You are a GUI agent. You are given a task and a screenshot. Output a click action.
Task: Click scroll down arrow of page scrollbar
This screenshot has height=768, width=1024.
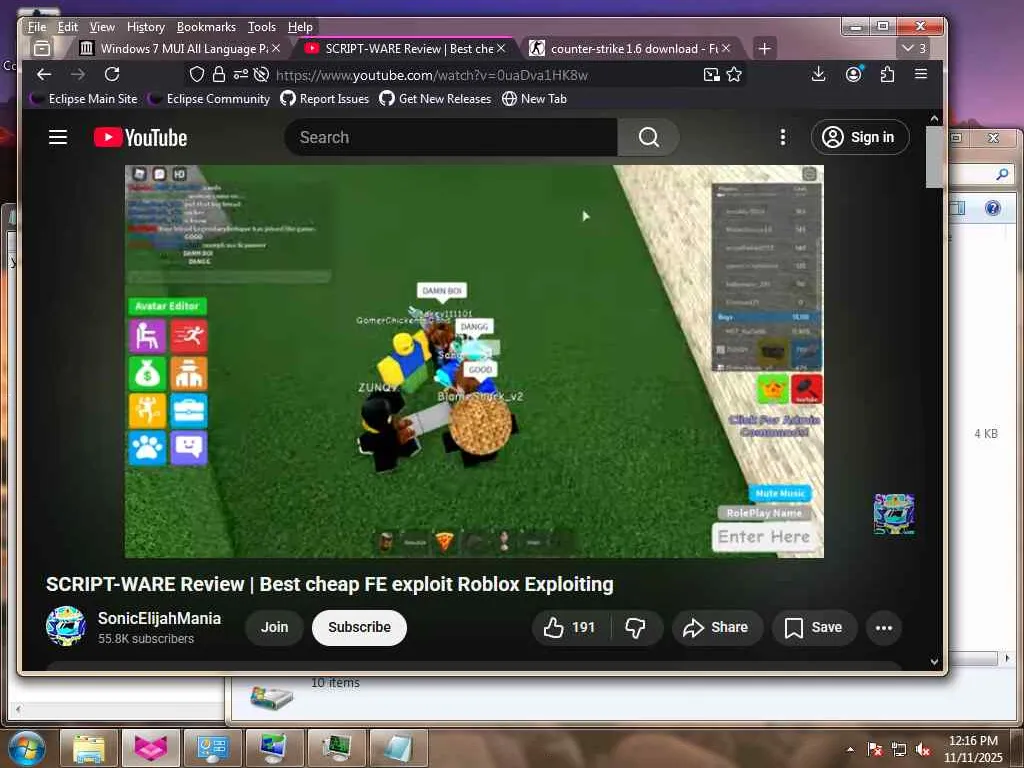pos(935,661)
